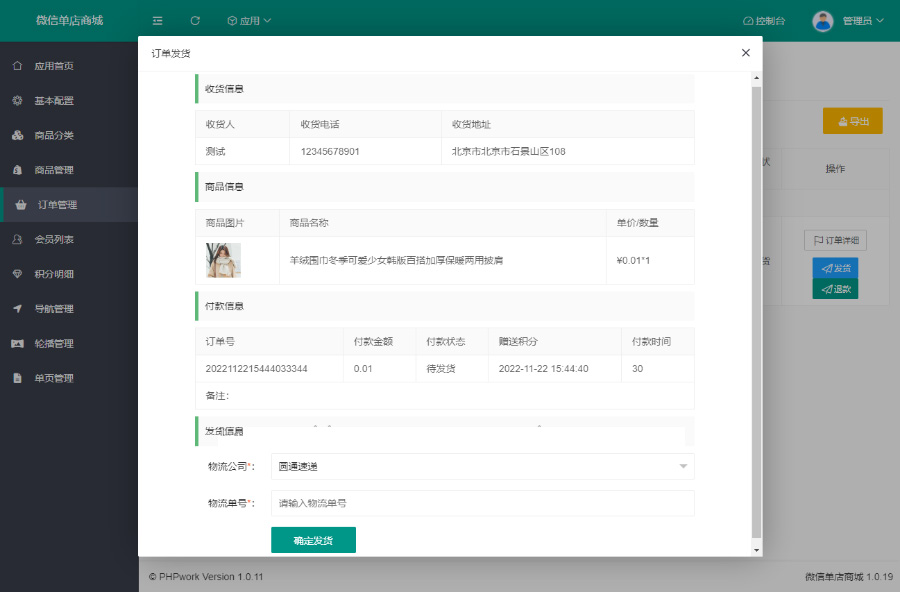The height and width of the screenshot is (592, 900).
Task: Open the 应用 dropdown menu
Action: click(249, 20)
